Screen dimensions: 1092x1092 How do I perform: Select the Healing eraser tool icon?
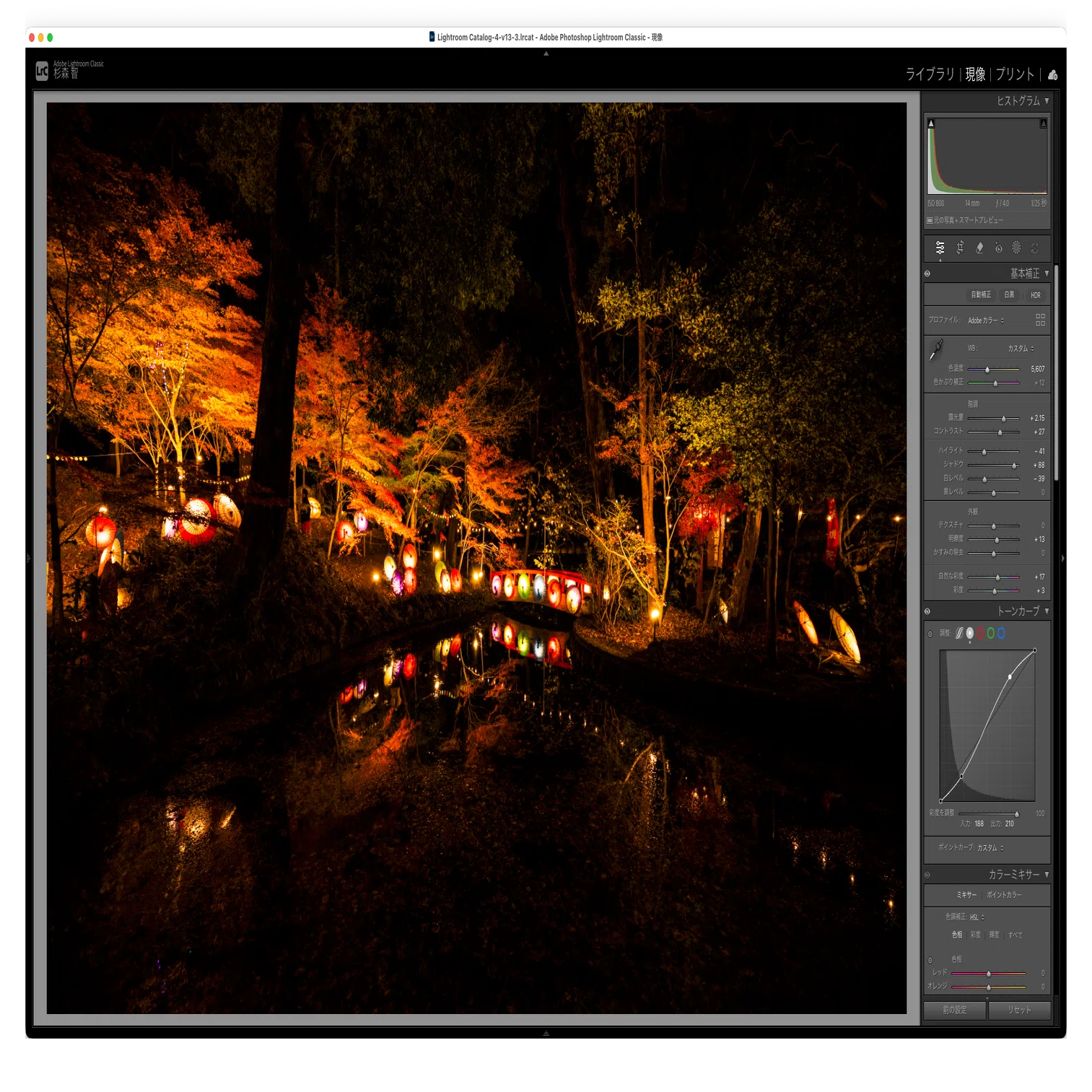pos(979,248)
